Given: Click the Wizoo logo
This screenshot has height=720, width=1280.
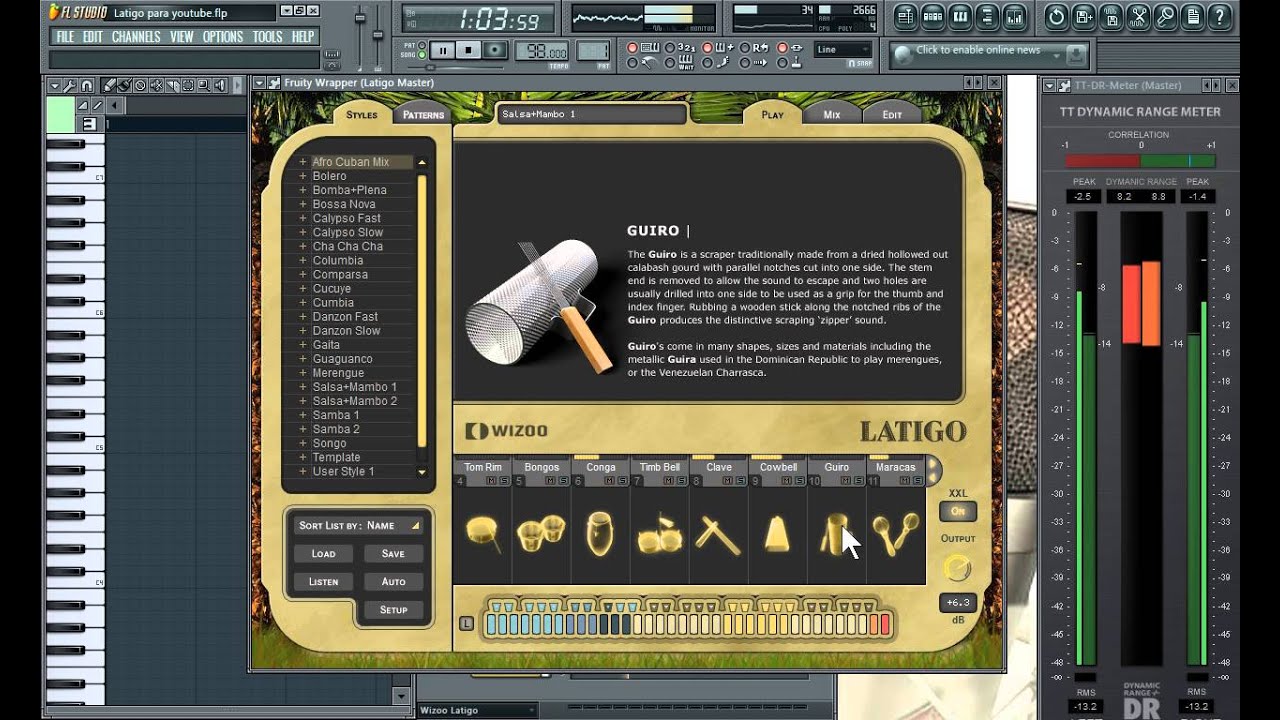Looking at the screenshot, I should pyautogui.click(x=506, y=431).
